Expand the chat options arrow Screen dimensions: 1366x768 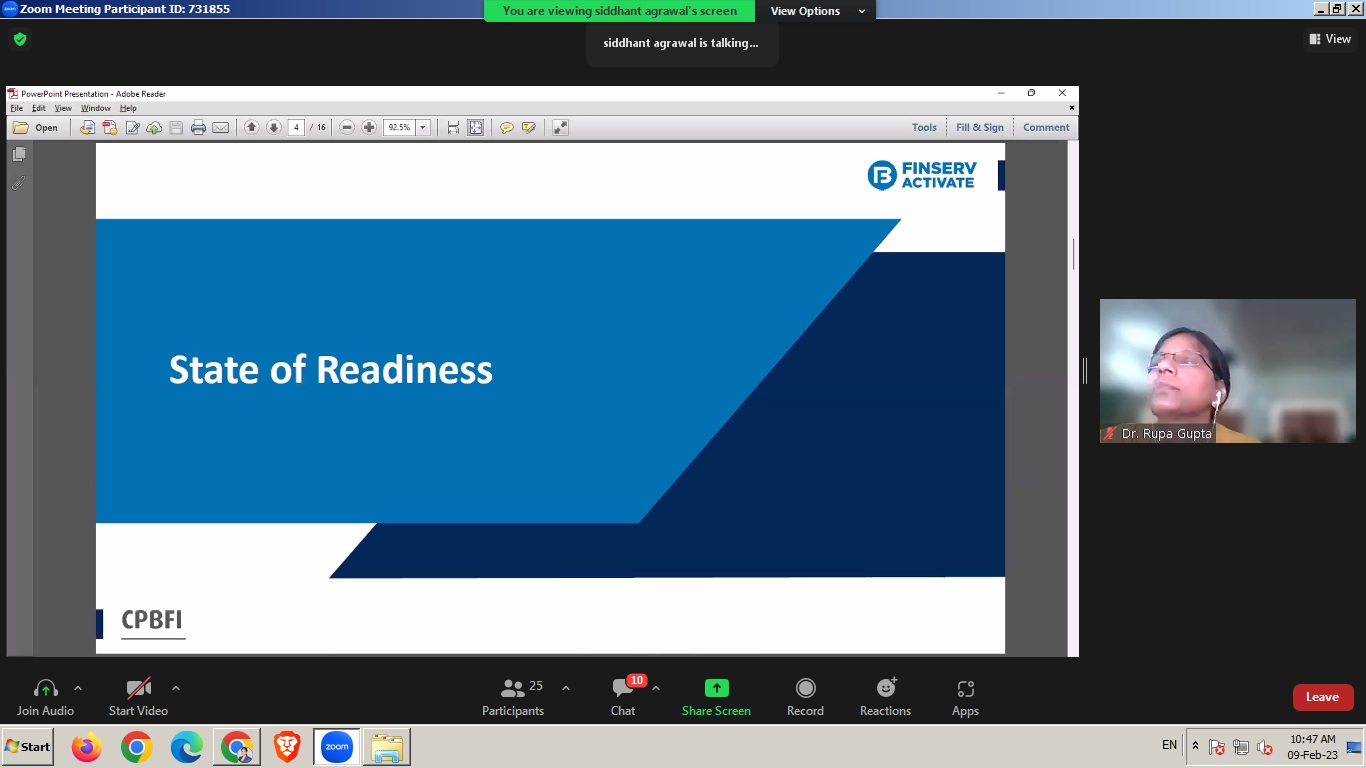tap(656, 688)
